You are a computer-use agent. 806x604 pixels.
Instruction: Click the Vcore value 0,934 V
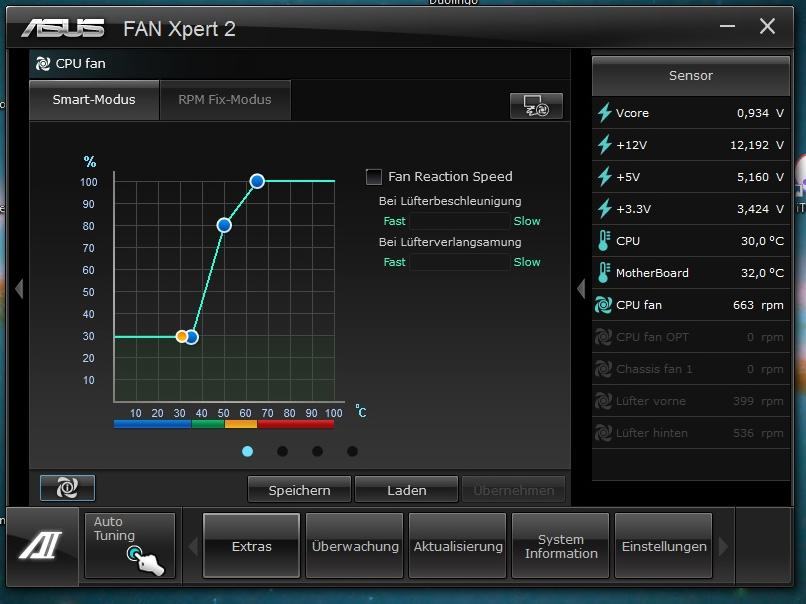click(760, 113)
